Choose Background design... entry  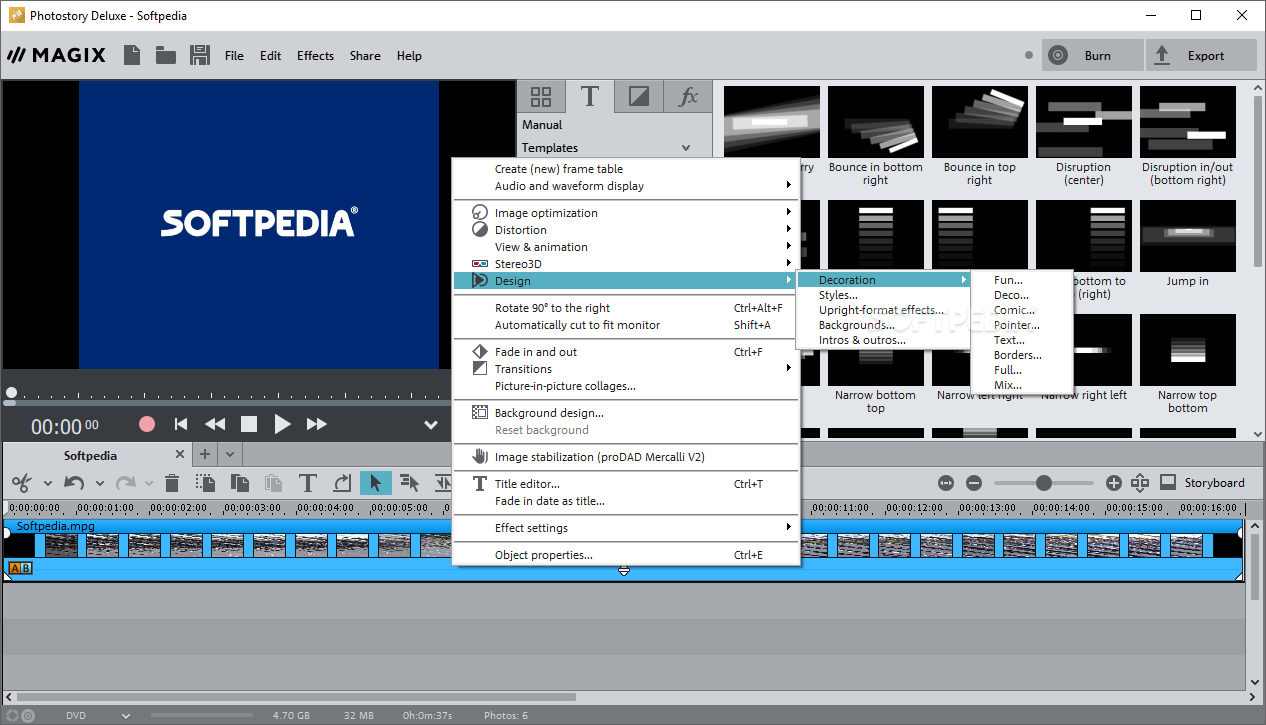(x=625, y=413)
